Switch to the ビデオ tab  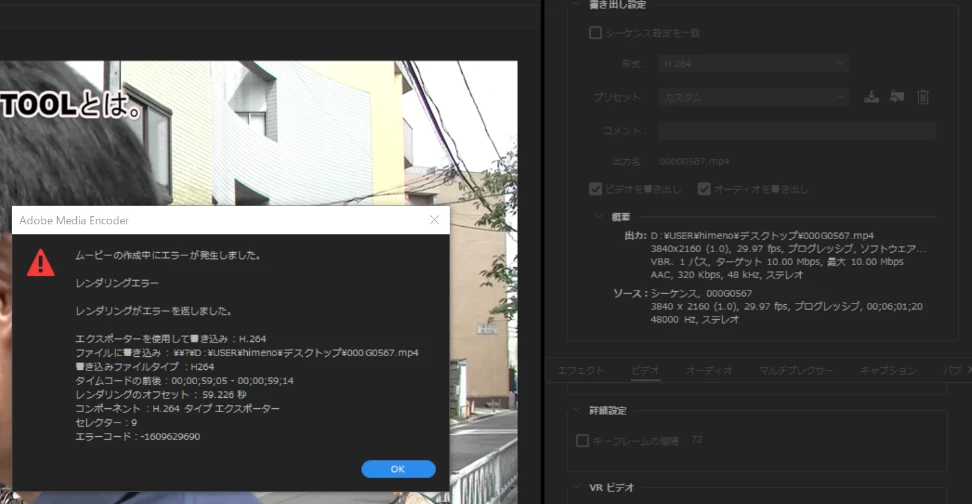pyautogui.click(x=645, y=370)
